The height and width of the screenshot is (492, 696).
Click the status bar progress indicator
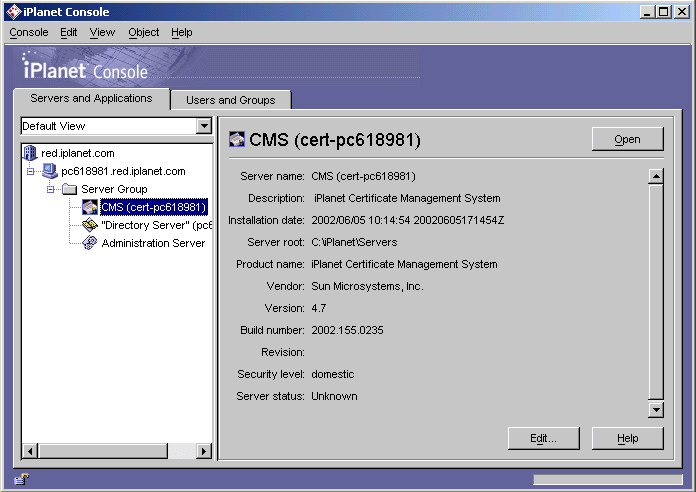[x=607, y=479]
